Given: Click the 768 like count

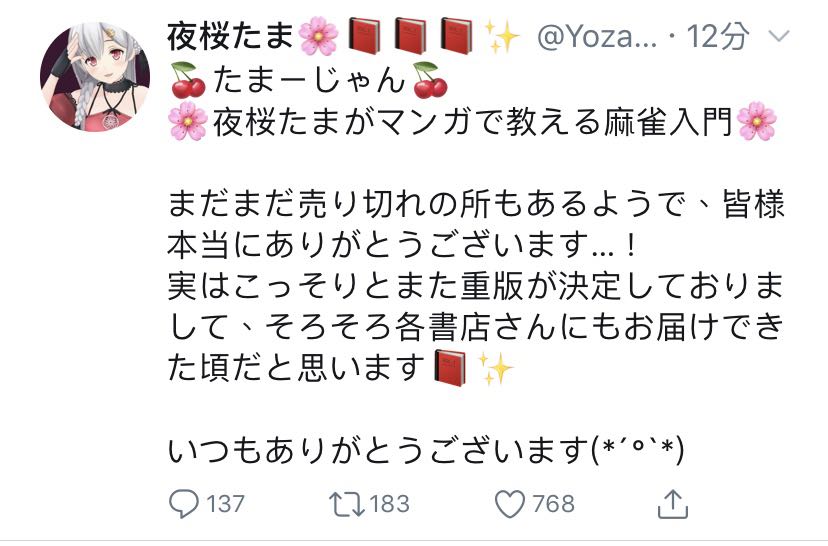Looking at the screenshot, I should (x=553, y=504).
